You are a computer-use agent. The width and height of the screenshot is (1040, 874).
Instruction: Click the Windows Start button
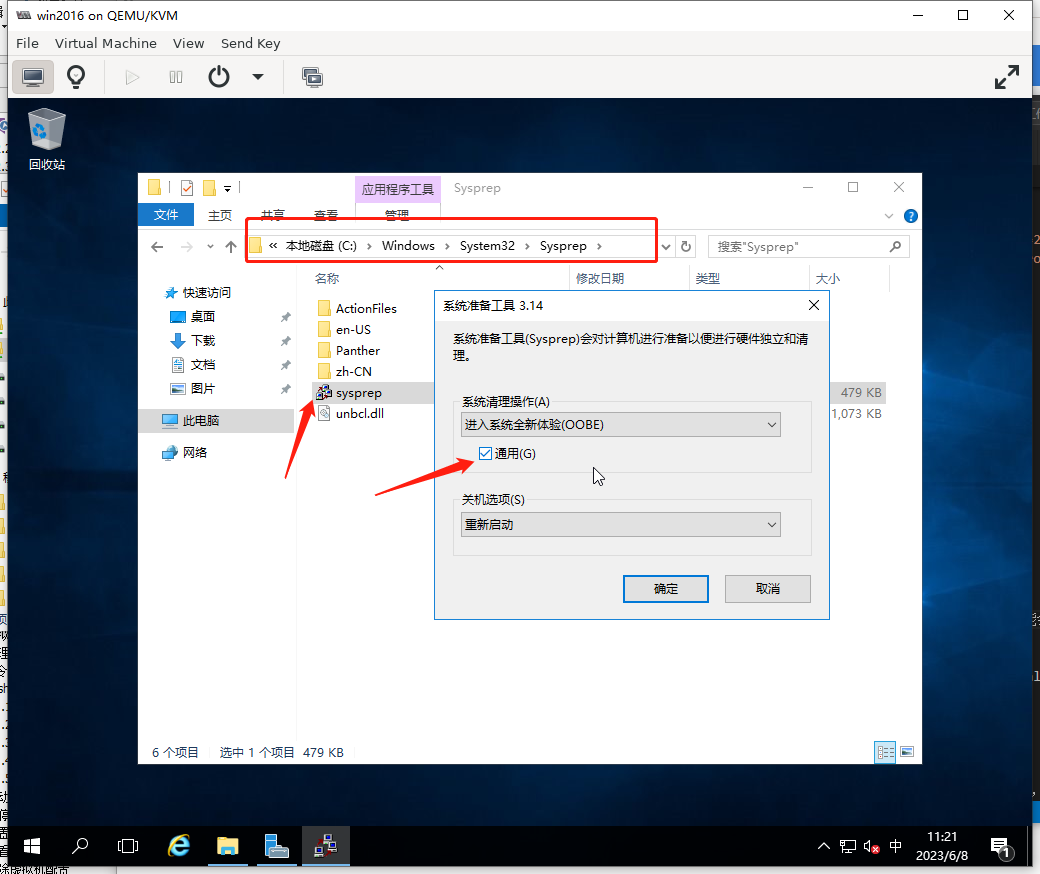coord(32,846)
